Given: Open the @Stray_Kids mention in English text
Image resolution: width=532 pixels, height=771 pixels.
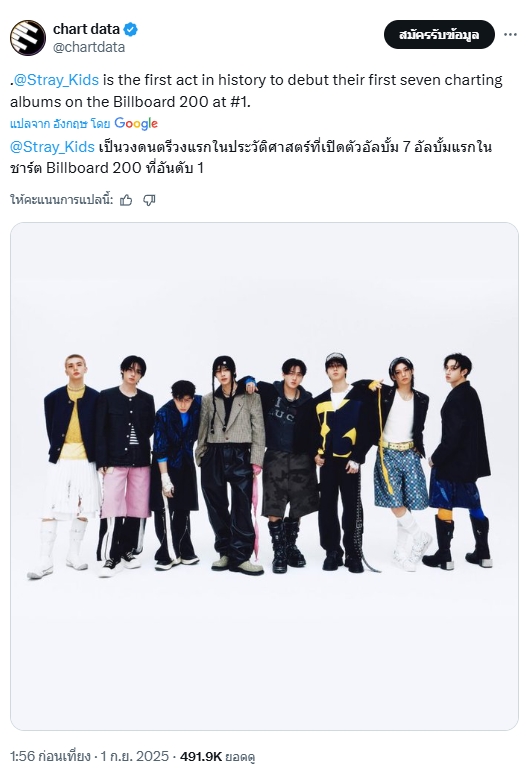Looking at the screenshot, I should click(56, 80).
